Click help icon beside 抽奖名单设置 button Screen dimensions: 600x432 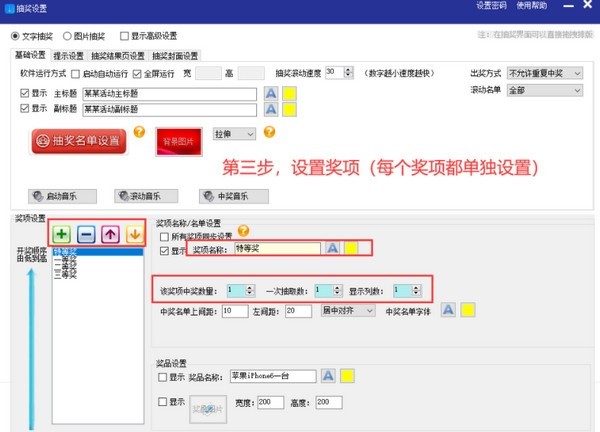pos(139,132)
